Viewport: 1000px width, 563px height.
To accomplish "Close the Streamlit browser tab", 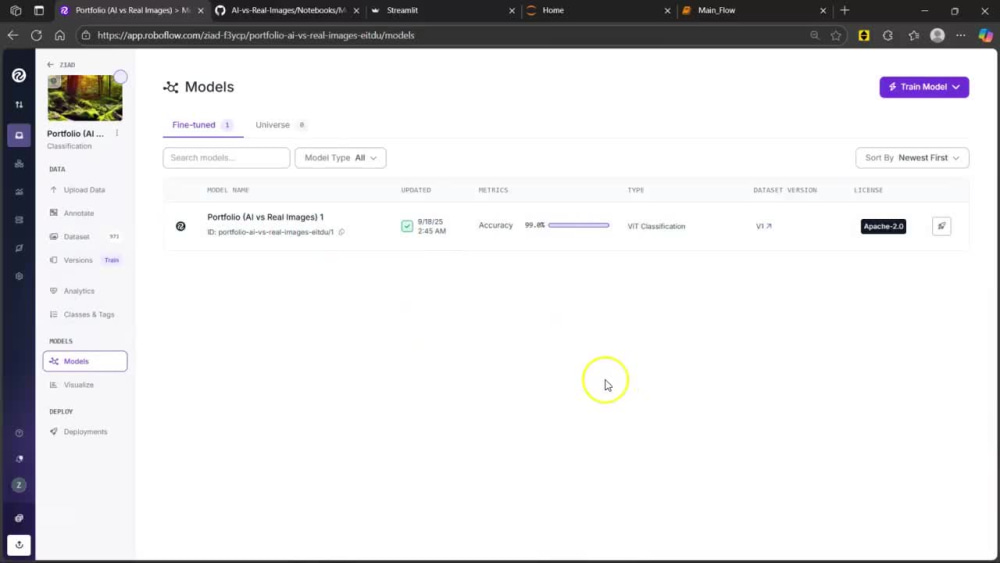I will coord(511,11).
